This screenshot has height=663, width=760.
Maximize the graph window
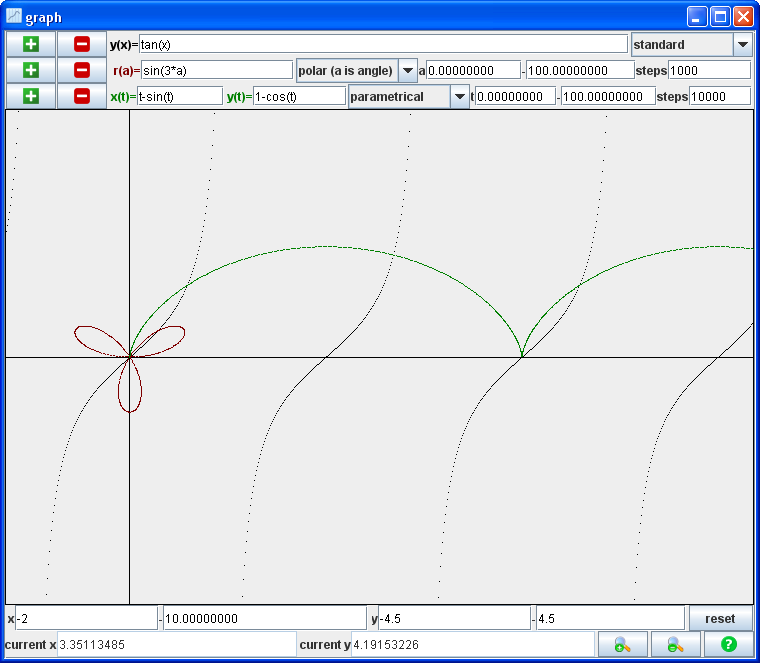point(720,16)
